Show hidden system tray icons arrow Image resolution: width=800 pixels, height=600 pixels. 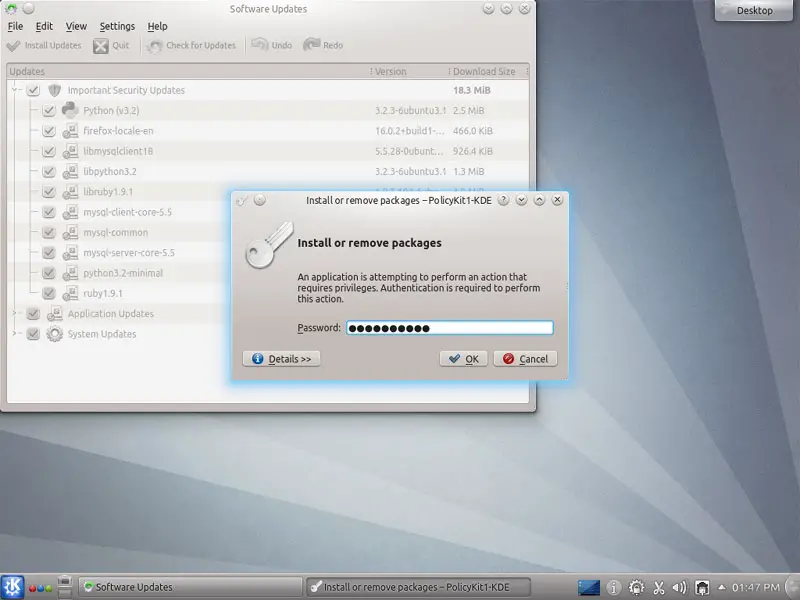pyautogui.click(x=722, y=587)
